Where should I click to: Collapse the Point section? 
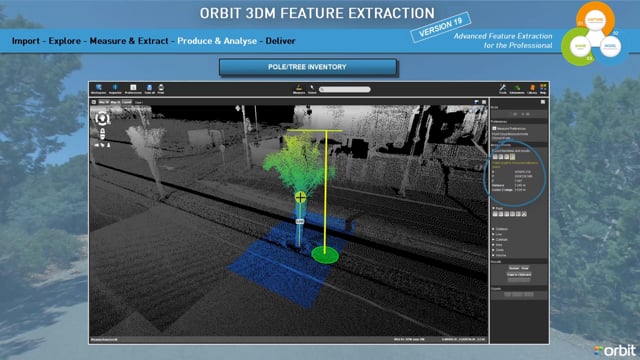[x=493, y=208]
